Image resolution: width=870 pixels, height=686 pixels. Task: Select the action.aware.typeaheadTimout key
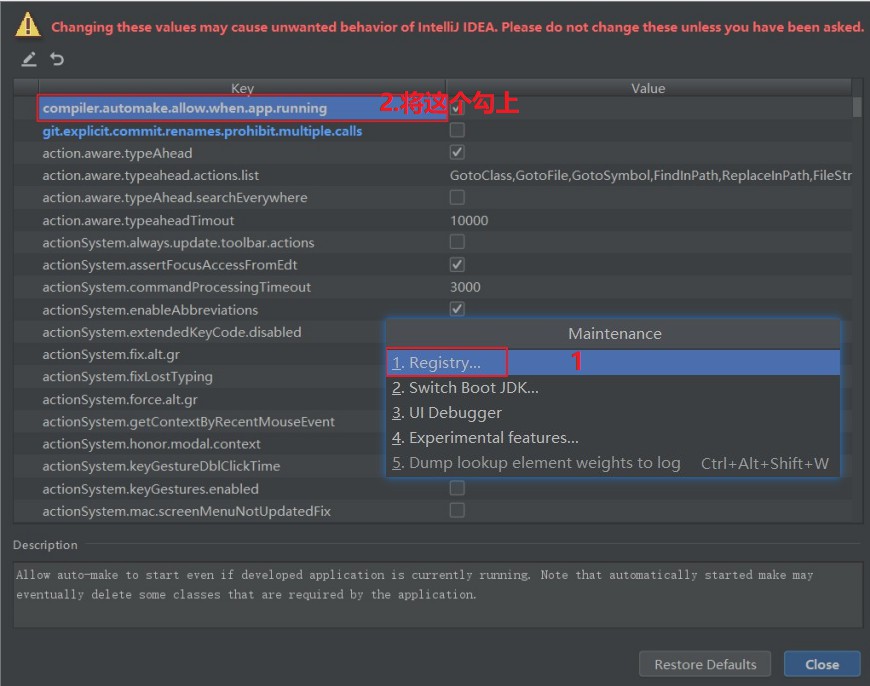(x=138, y=220)
